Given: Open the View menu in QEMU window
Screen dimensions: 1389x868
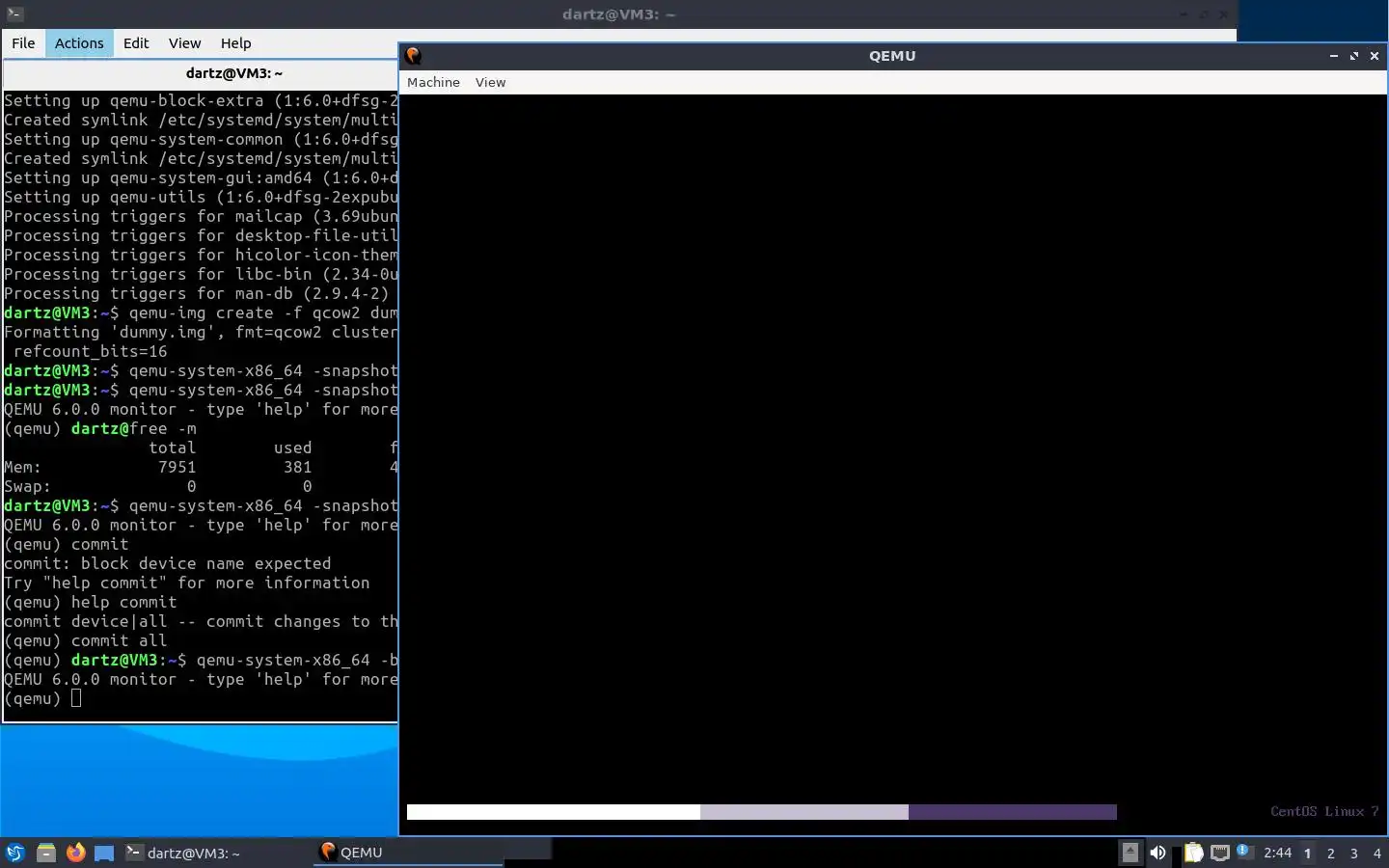Looking at the screenshot, I should click(490, 82).
